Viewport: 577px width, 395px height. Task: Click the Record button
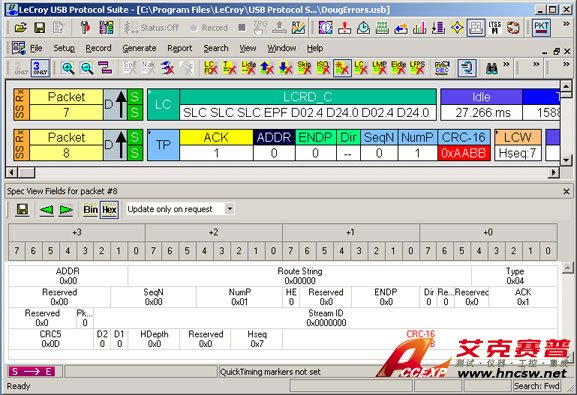click(x=210, y=28)
